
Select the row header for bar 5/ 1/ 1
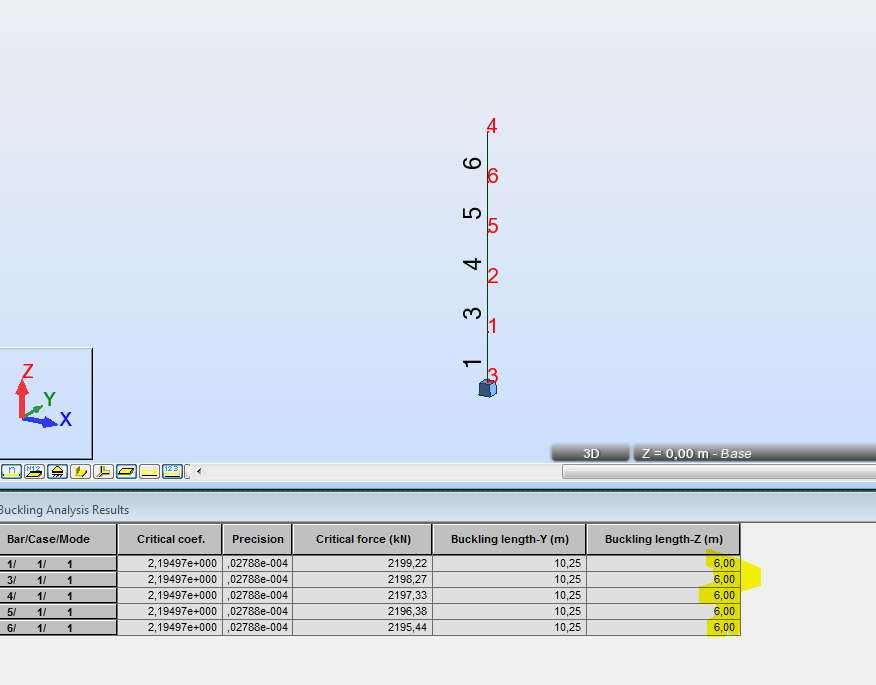coord(58,612)
